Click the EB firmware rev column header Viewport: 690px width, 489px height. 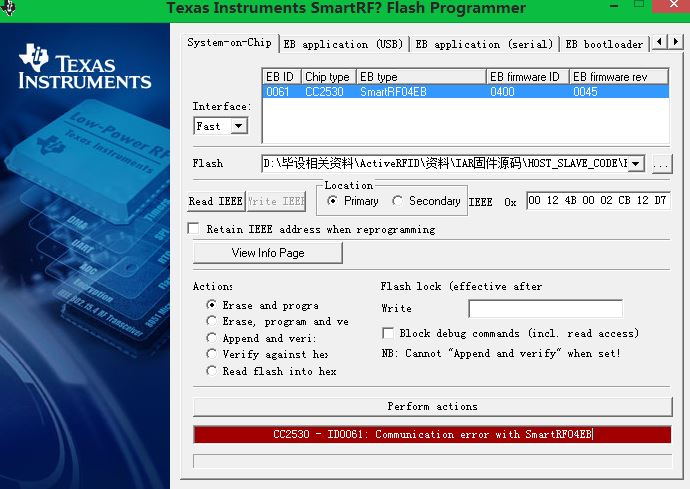619,77
